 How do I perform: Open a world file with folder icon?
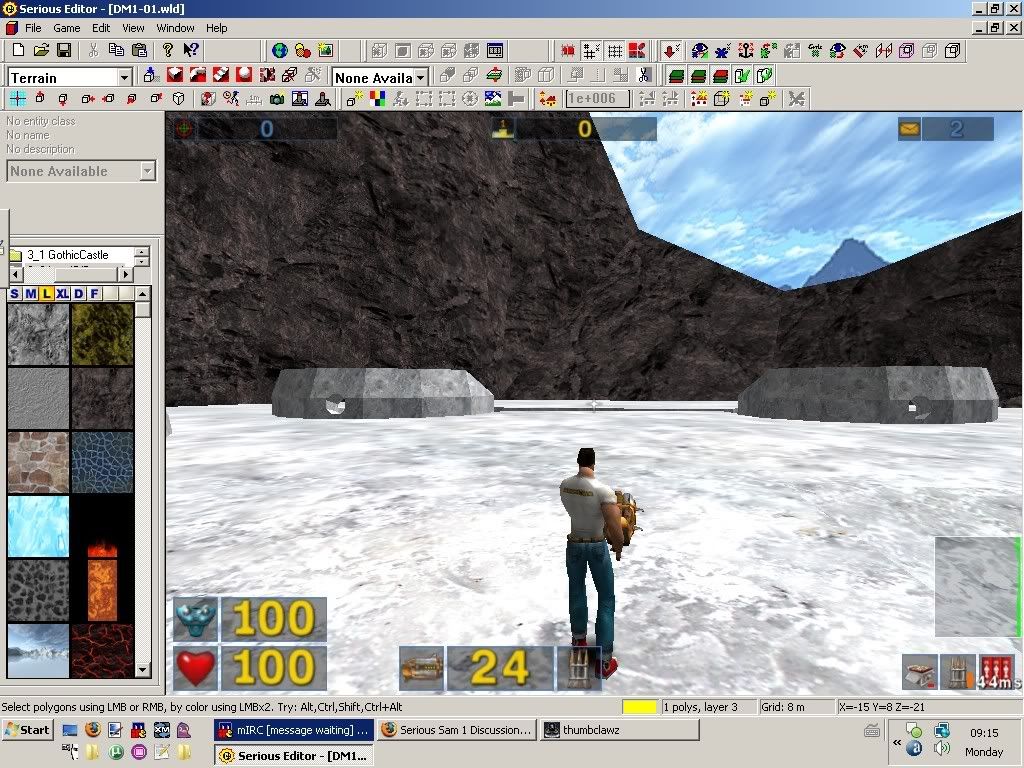41,50
